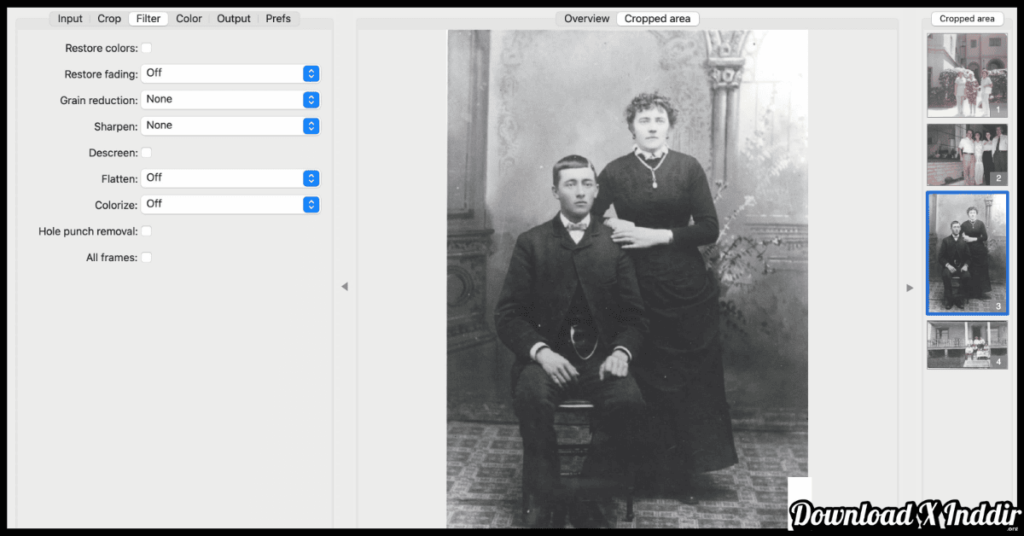Open the Crop tab

pyautogui.click(x=109, y=19)
